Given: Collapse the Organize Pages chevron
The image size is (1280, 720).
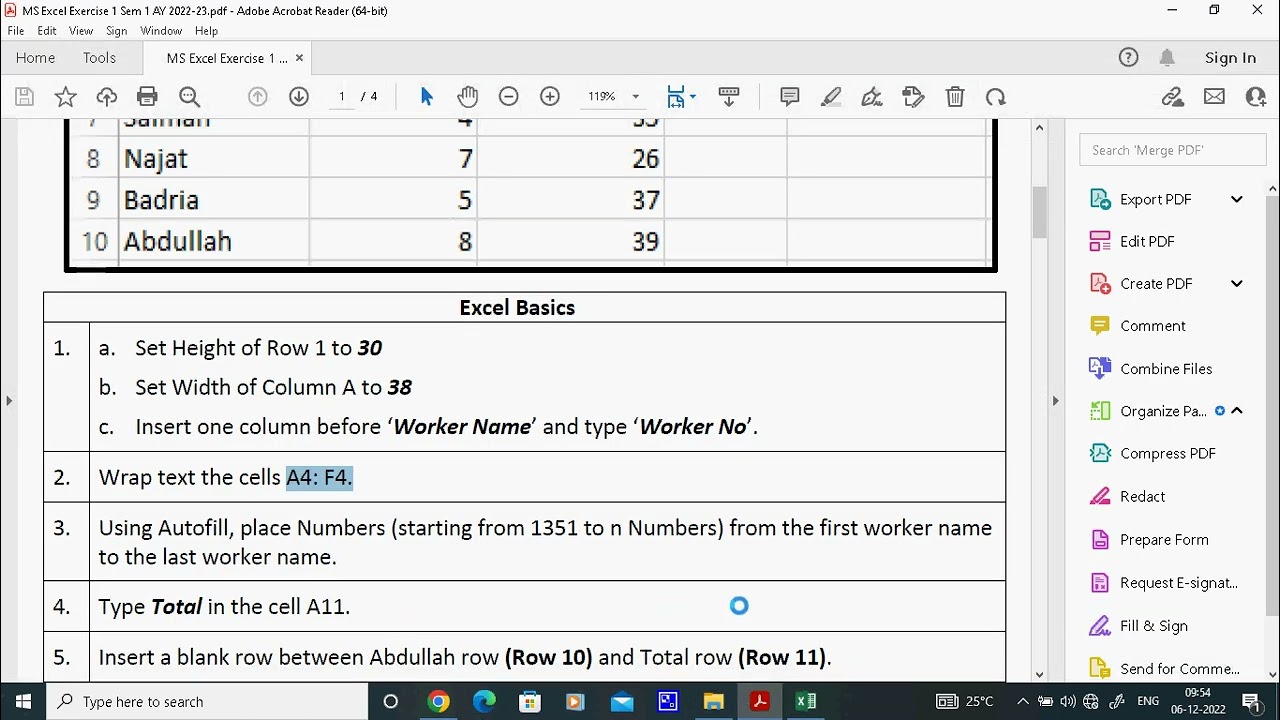Looking at the screenshot, I should (1237, 411).
